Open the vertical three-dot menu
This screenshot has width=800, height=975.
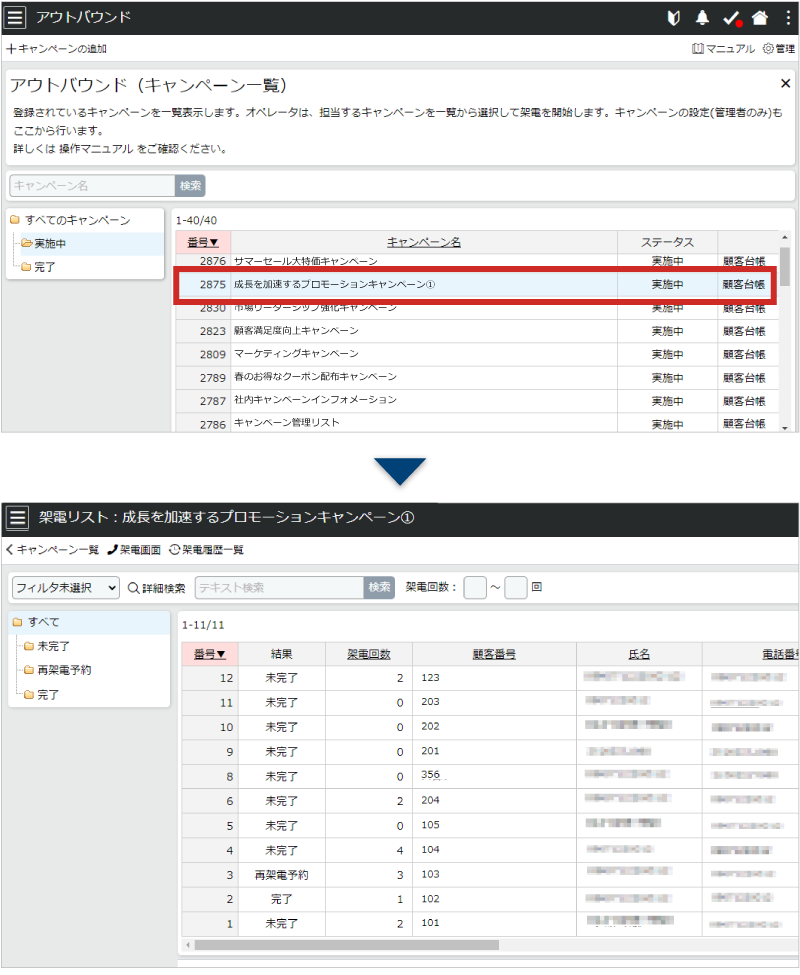click(x=788, y=18)
